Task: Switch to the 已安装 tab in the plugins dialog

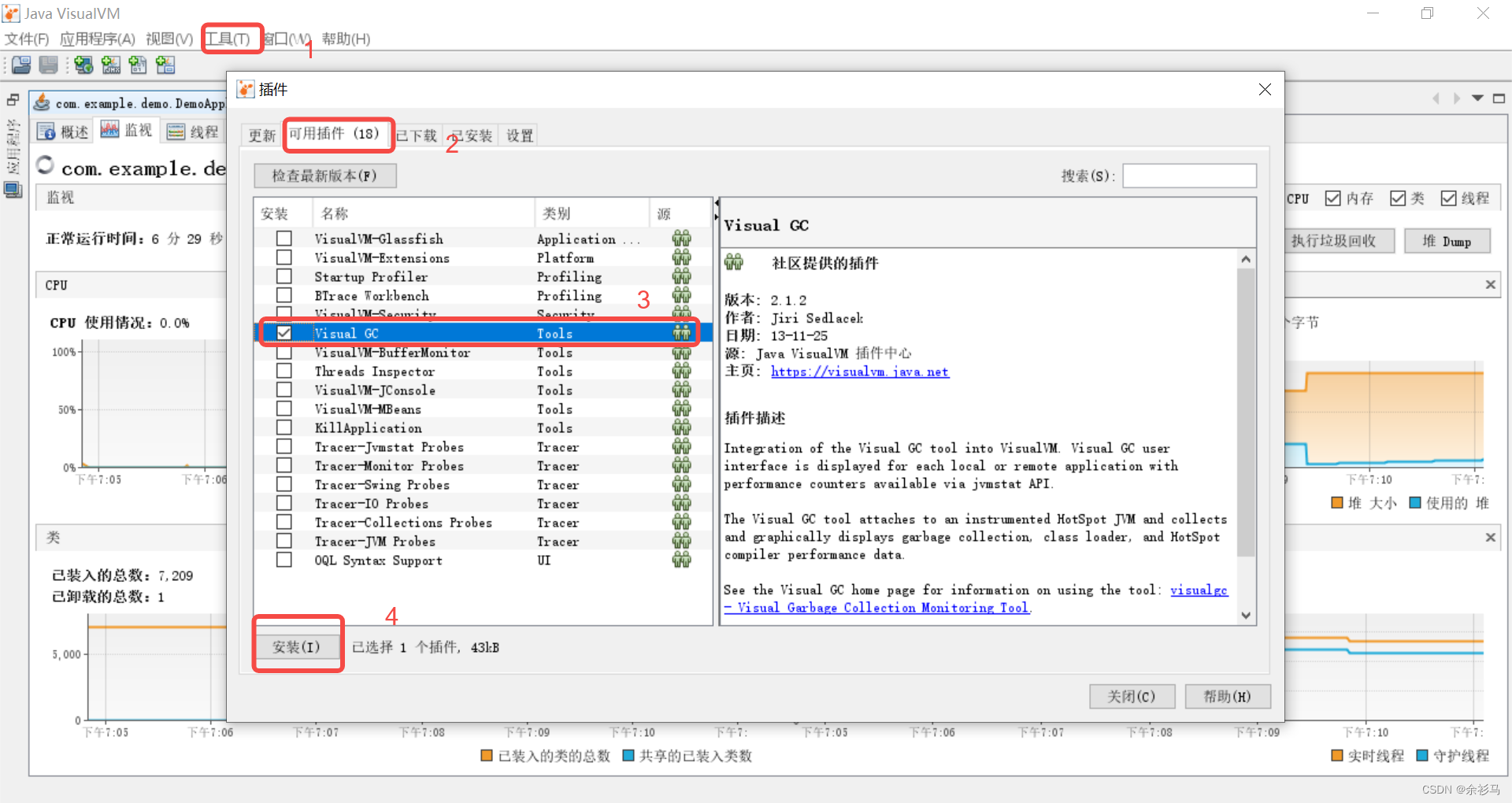Action: click(x=470, y=135)
